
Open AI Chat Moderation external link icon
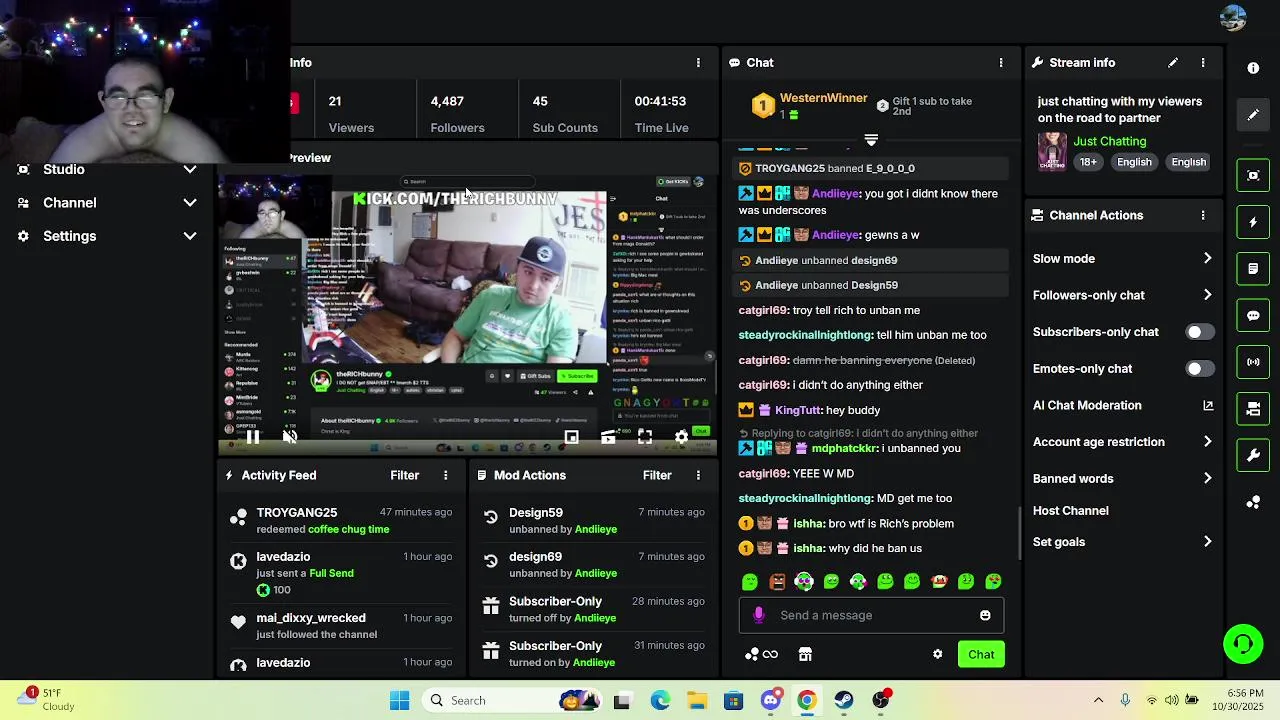[x=1208, y=405]
